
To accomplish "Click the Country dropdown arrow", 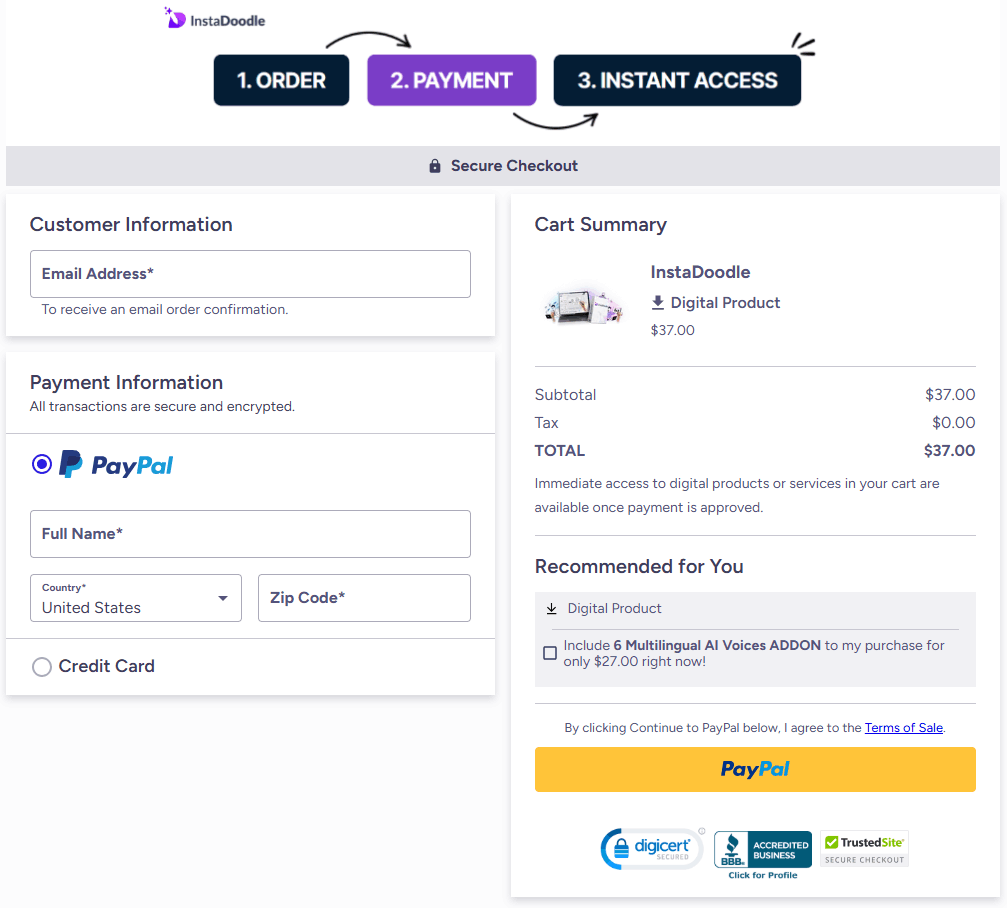I will pos(222,597).
